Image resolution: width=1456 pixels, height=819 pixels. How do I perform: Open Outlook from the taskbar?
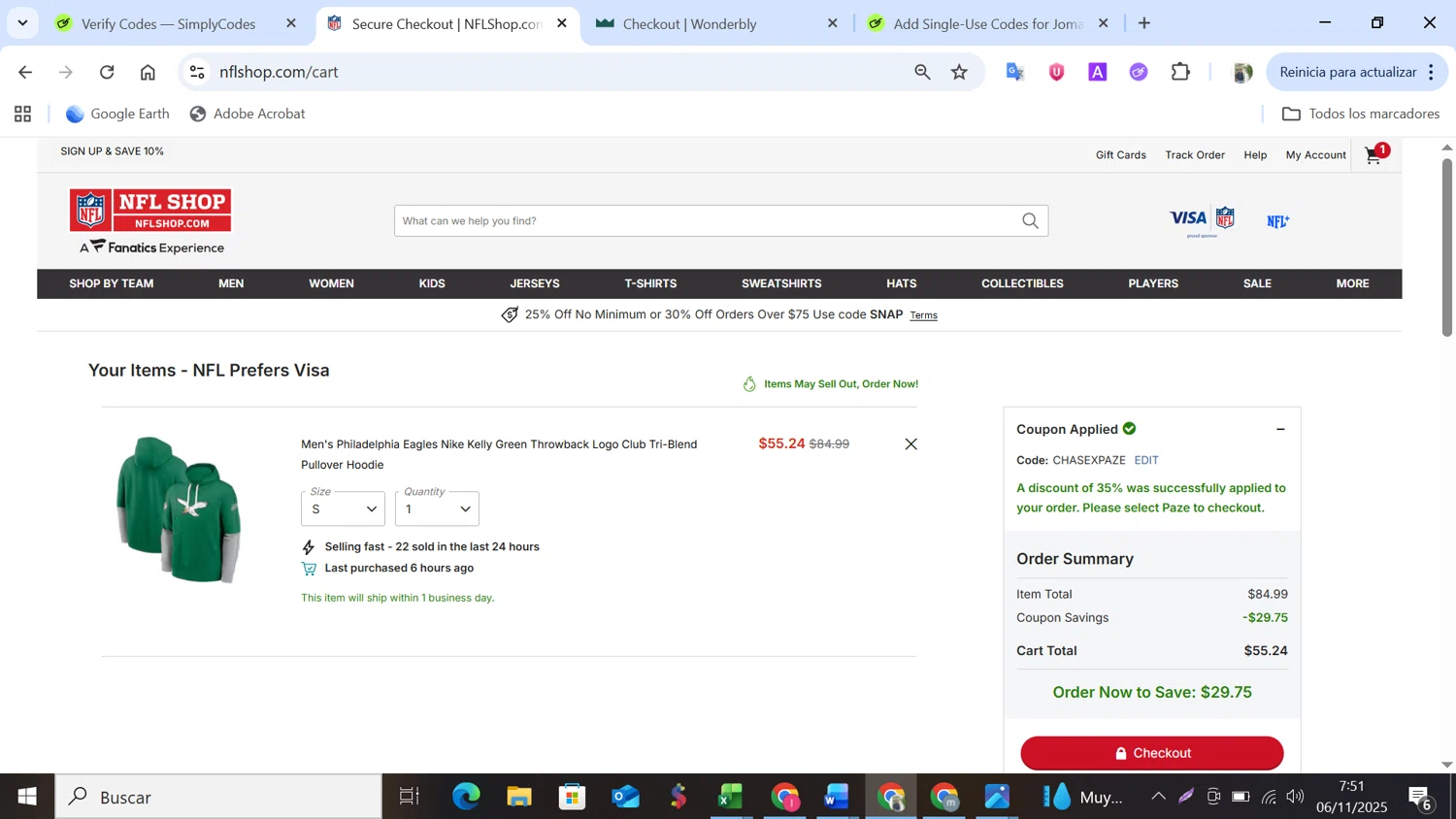(625, 797)
